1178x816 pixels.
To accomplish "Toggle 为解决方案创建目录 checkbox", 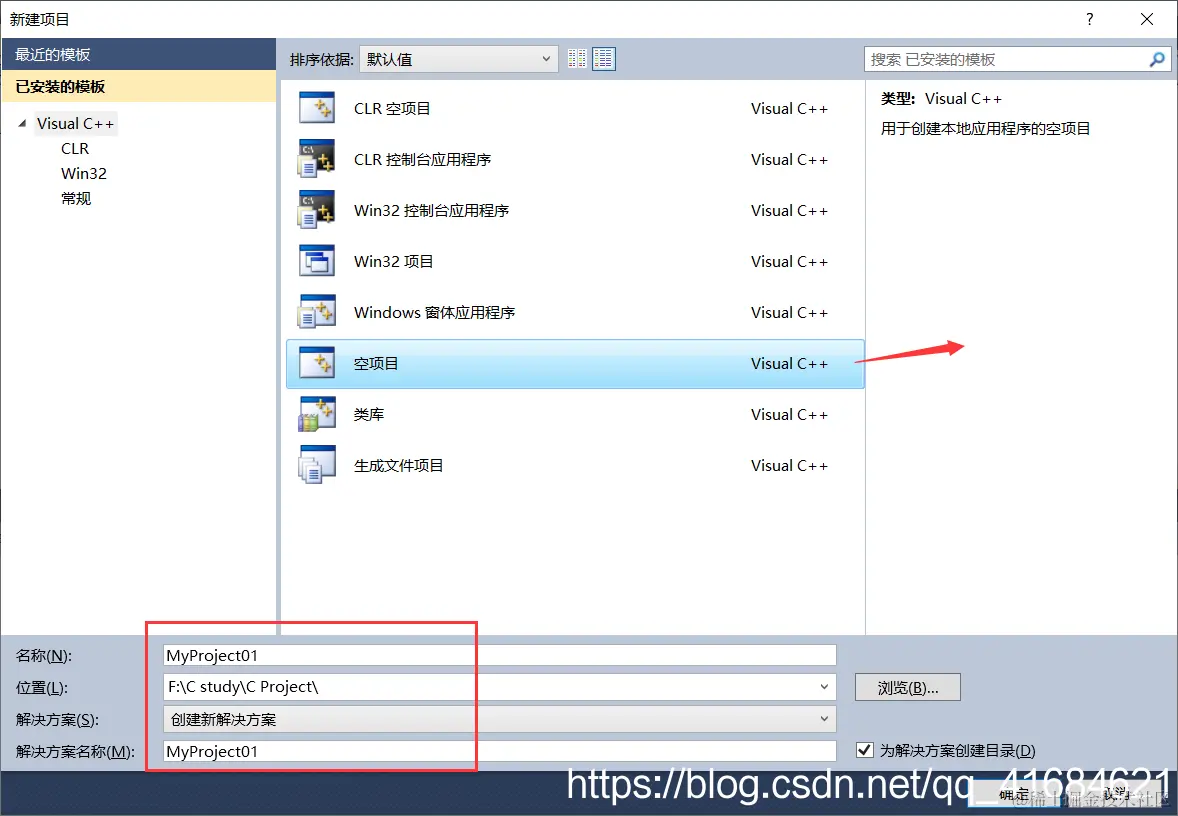I will (x=865, y=750).
